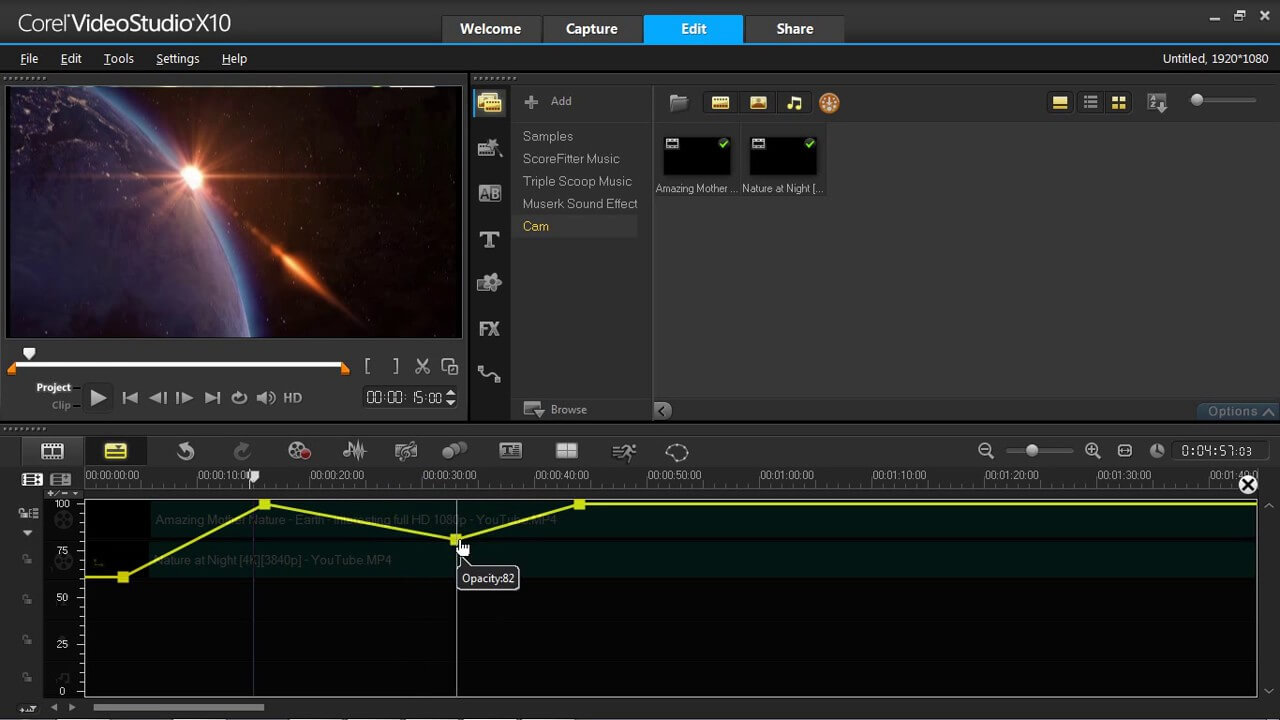Open the Motion tracking running-man tool
The image size is (1280, 720).
pos(624,451)
